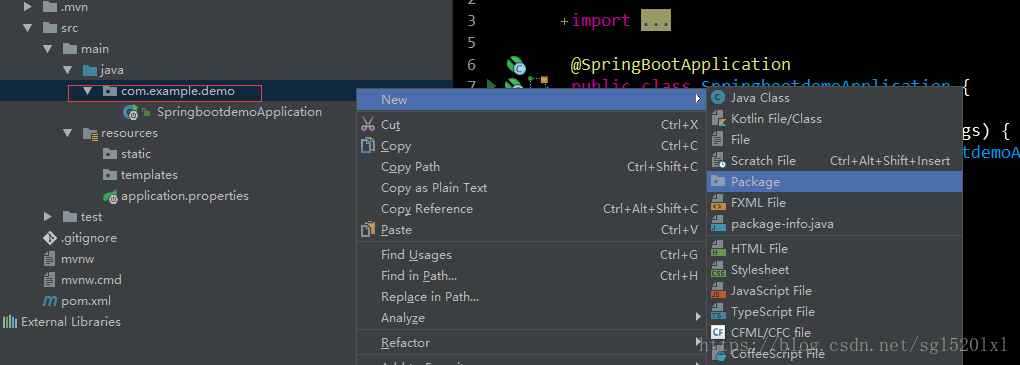Click the folded import ellipsis placeholder
Screen dimensions: 1020x365
[x=656, y=21]
